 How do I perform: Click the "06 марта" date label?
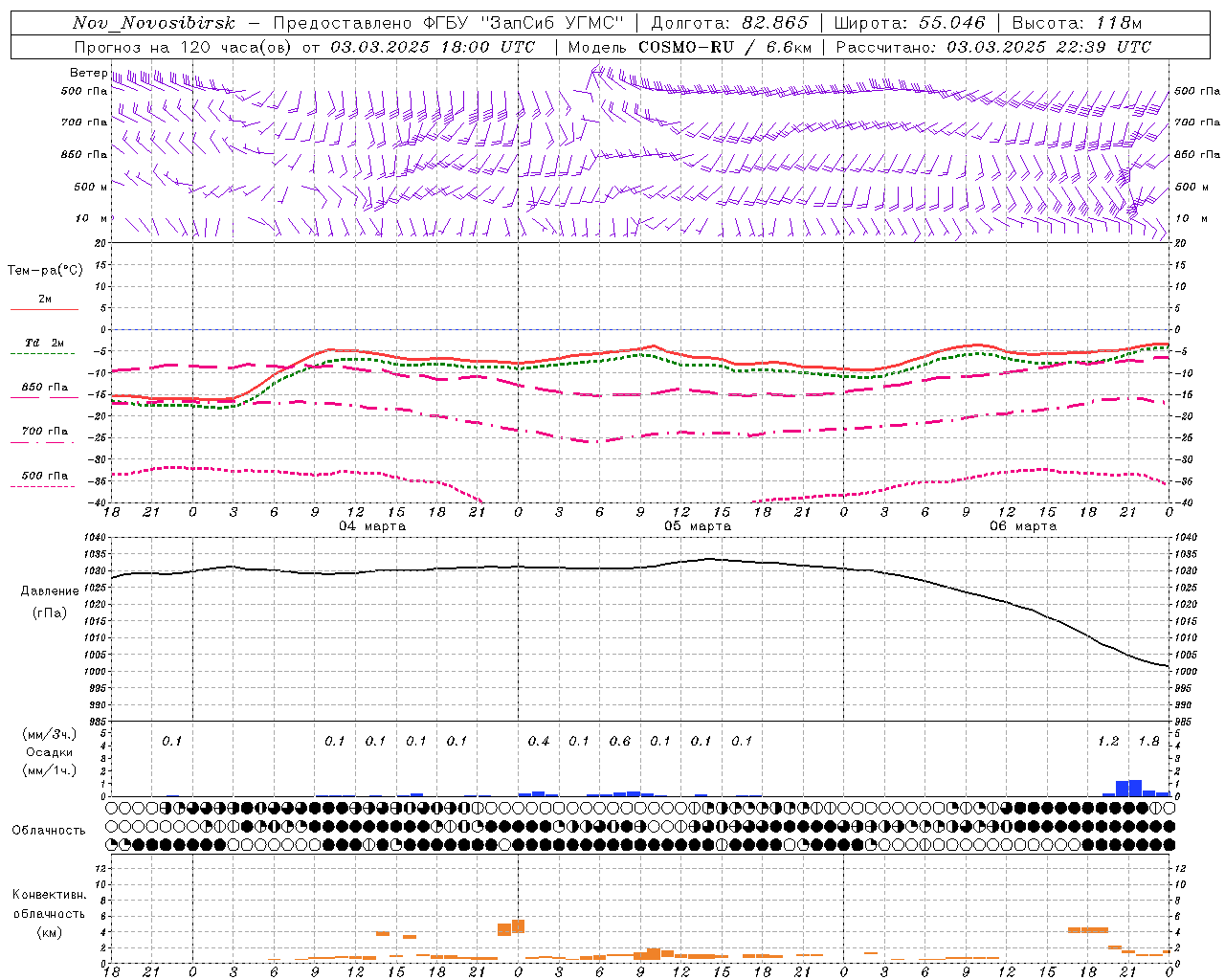(x=1023, y=525)
